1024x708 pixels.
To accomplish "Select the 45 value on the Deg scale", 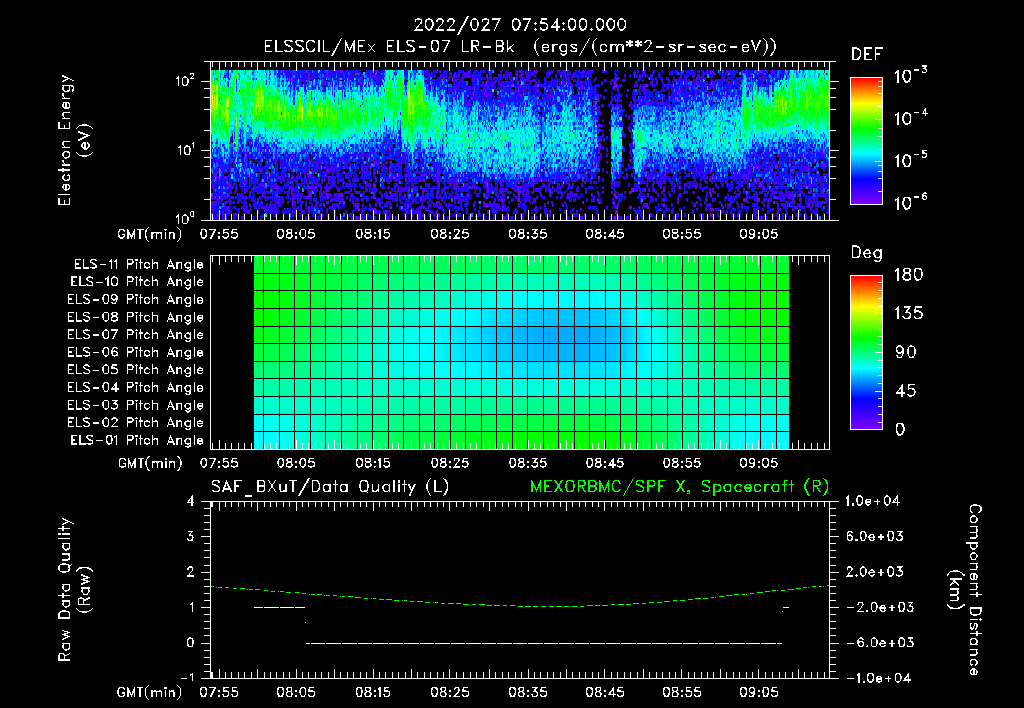I will (906, 391).
